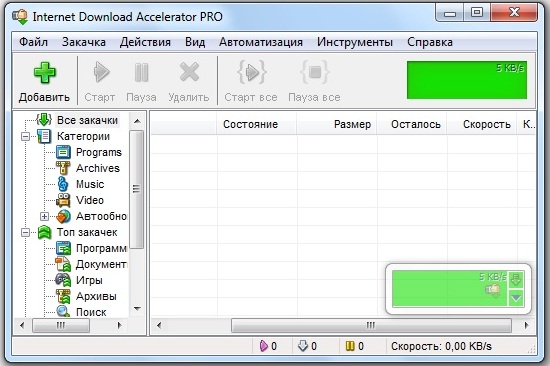Viewport: 550px width, 366px height.
Task: Expand the Автообновление tree node
Action: [x=44, y=216]
